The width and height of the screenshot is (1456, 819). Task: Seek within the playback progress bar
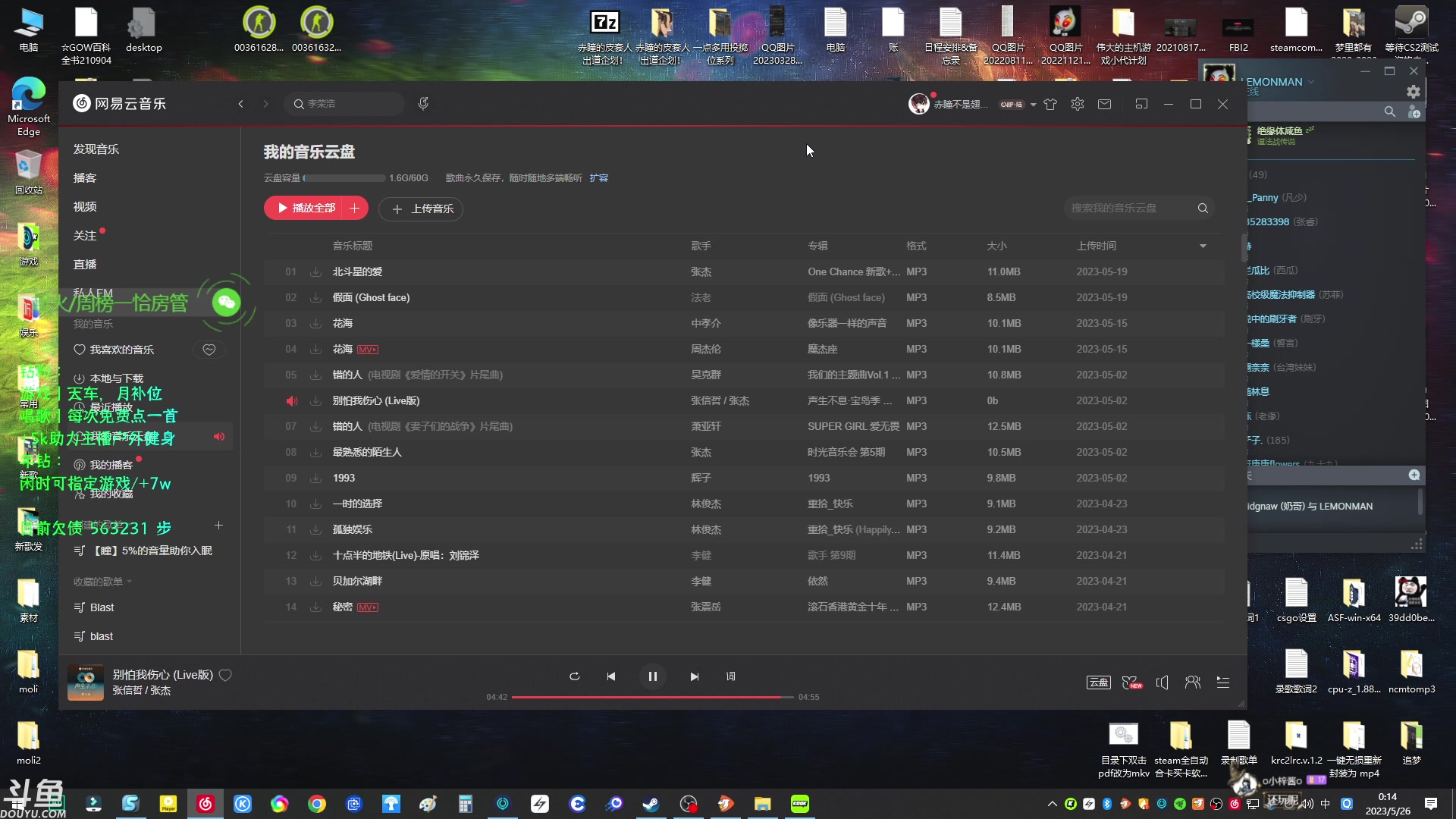point(653,697)
